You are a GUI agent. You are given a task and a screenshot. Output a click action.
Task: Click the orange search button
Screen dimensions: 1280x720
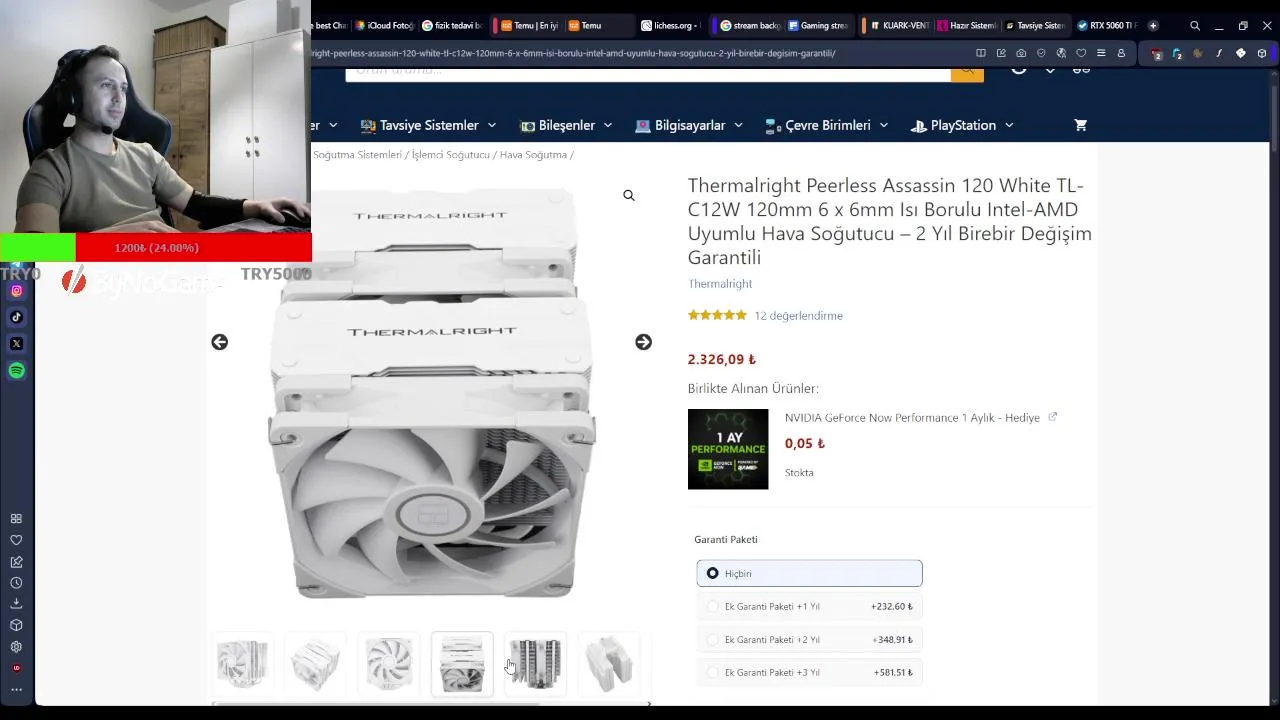pos(967,72)
